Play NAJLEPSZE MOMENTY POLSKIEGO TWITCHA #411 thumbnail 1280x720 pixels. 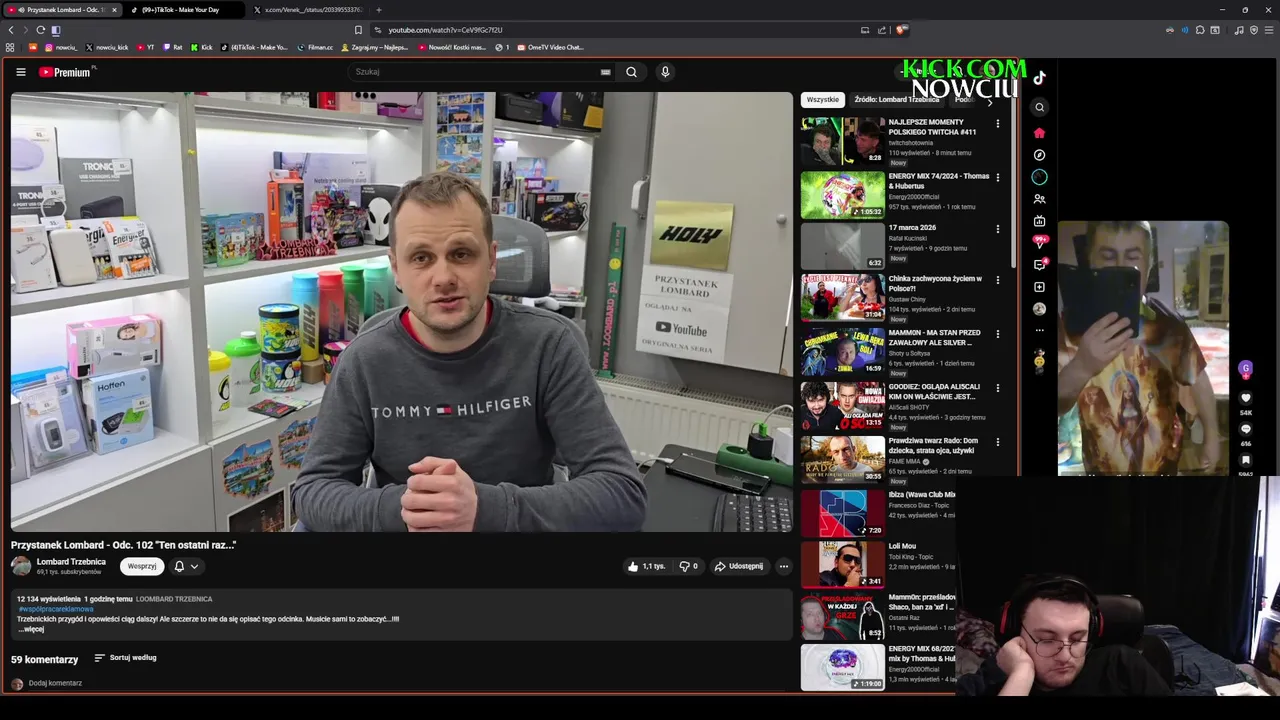click(843, 141)
